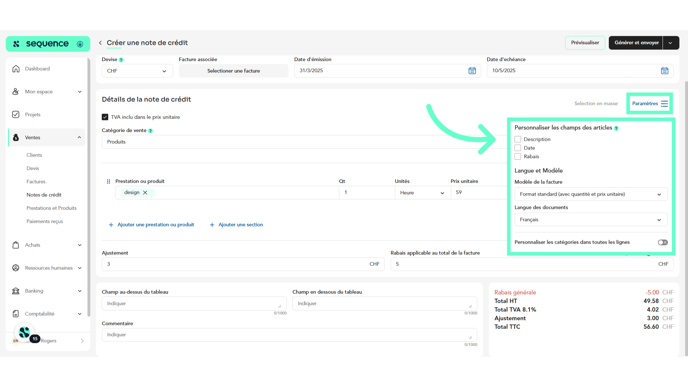Open Langue des documents dropdown
Screen dimensions: 688x387
[591, 219]
